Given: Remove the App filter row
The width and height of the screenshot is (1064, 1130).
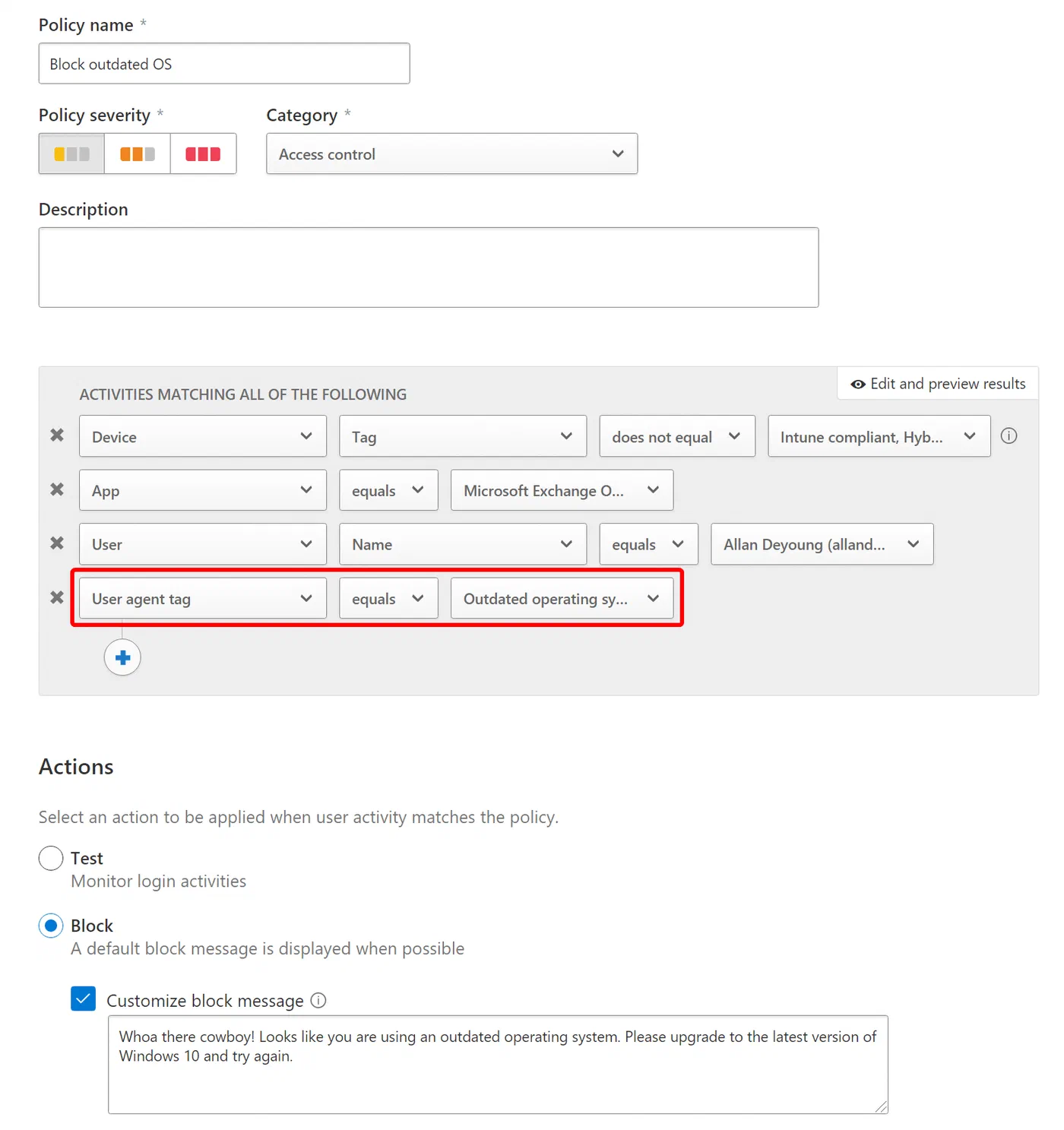Looking at the screenshot, I should pos(57,489).
